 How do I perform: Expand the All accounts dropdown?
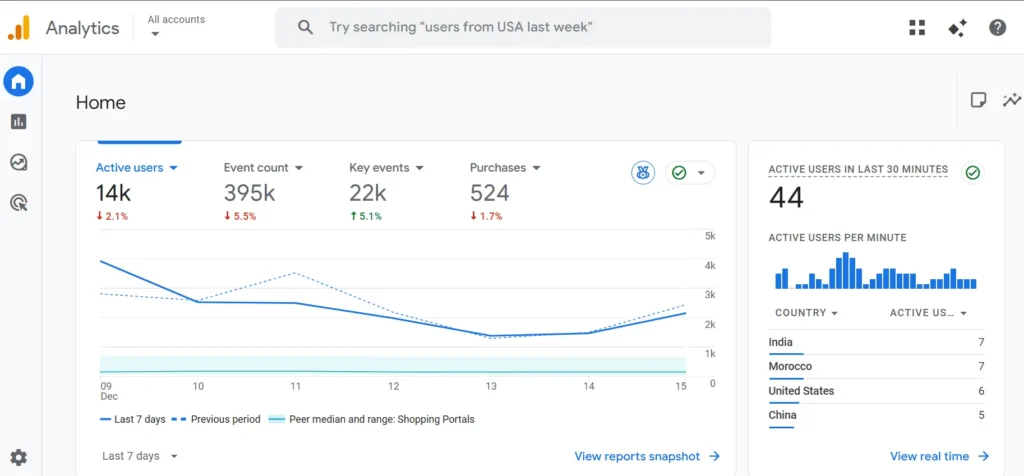[x=175, y=26]
